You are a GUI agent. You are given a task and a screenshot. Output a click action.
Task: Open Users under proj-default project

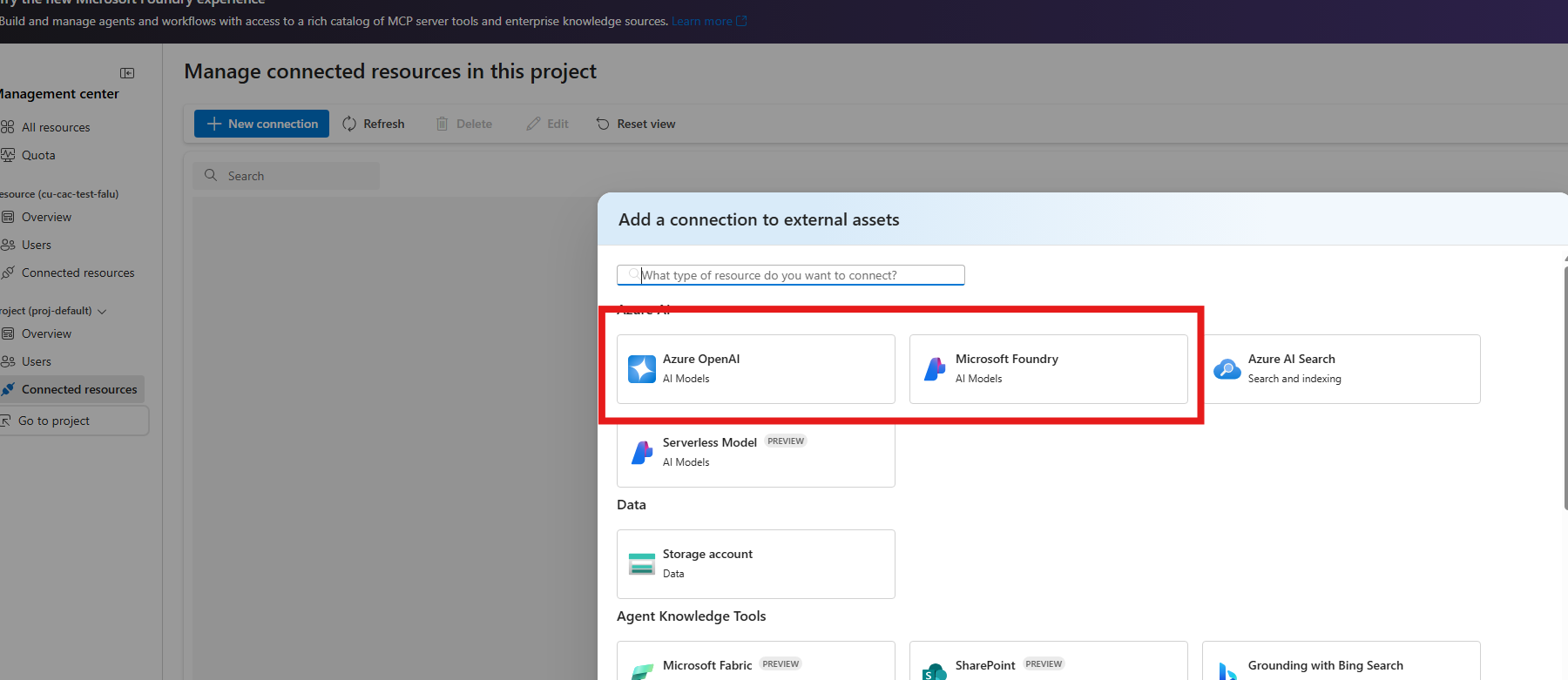[x=37, y=361]
